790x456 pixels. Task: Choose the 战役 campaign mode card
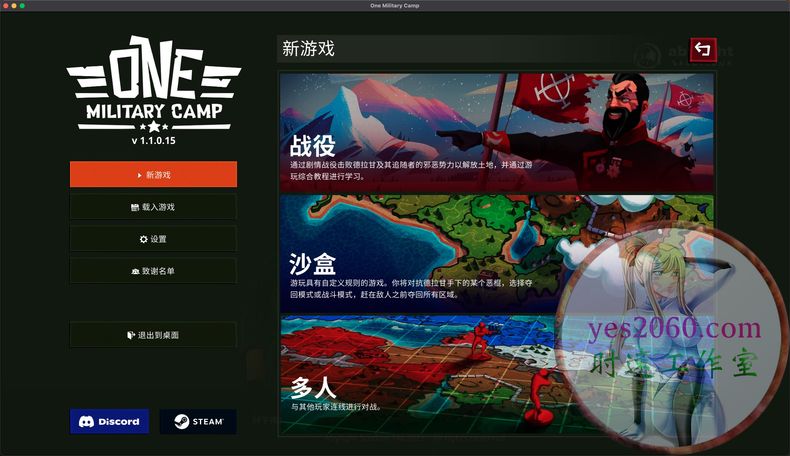tap(496, 131)
